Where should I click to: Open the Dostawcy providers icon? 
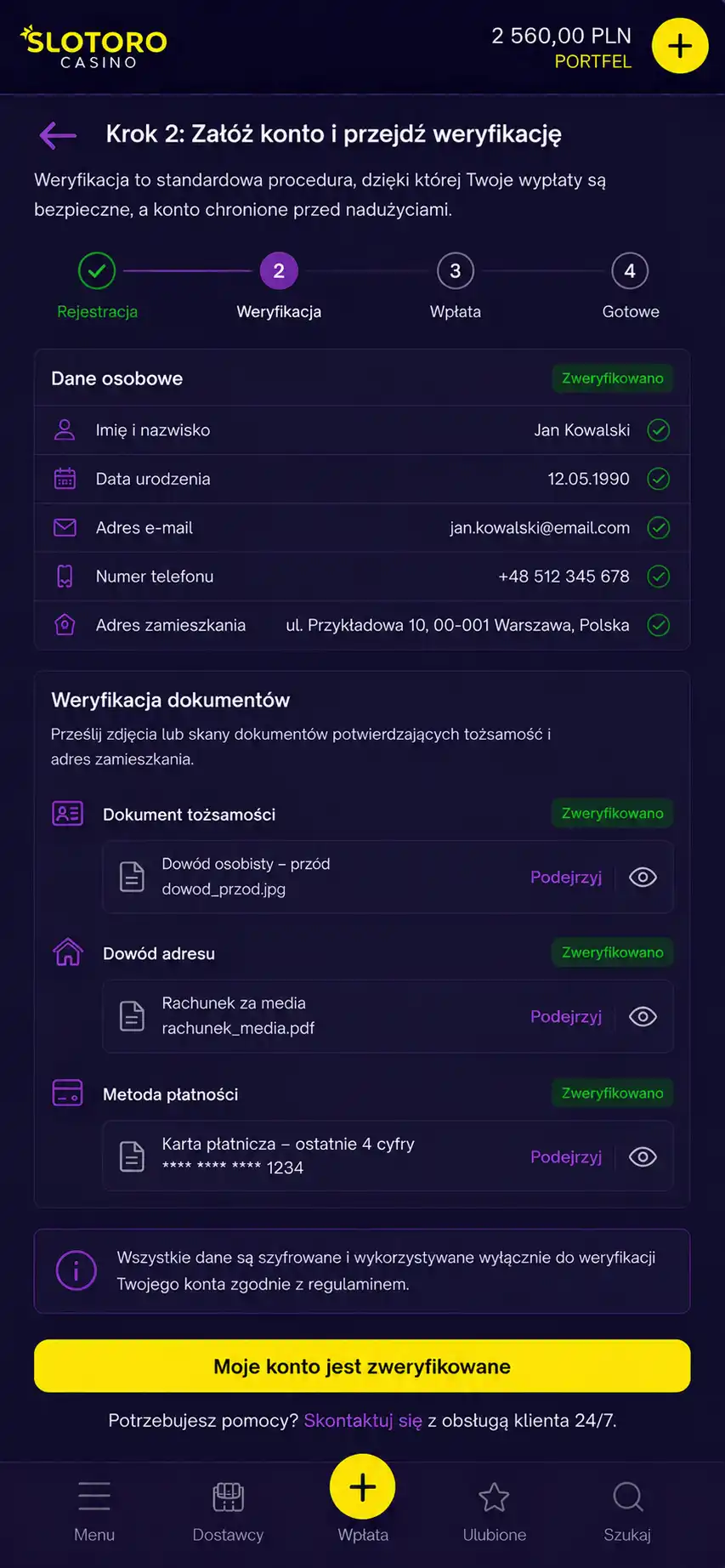click(228, 1497)
